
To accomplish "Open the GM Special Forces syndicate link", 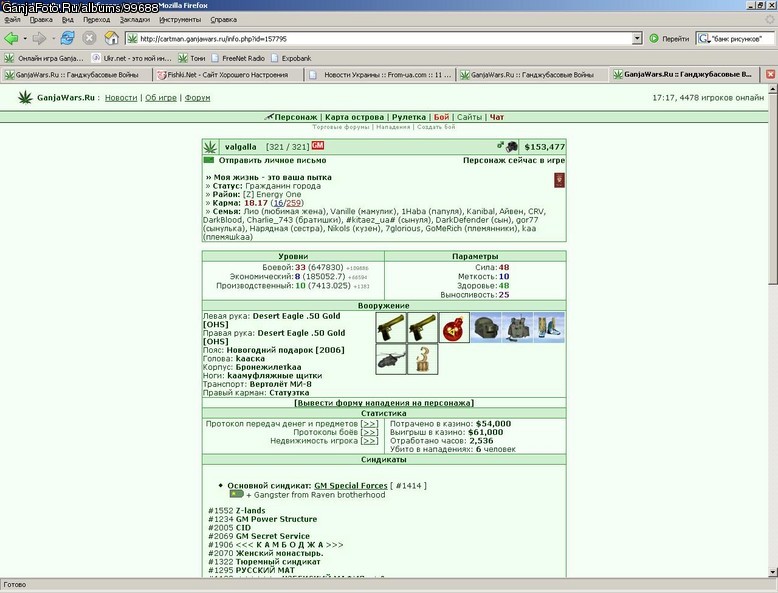I will coord(351,486).
